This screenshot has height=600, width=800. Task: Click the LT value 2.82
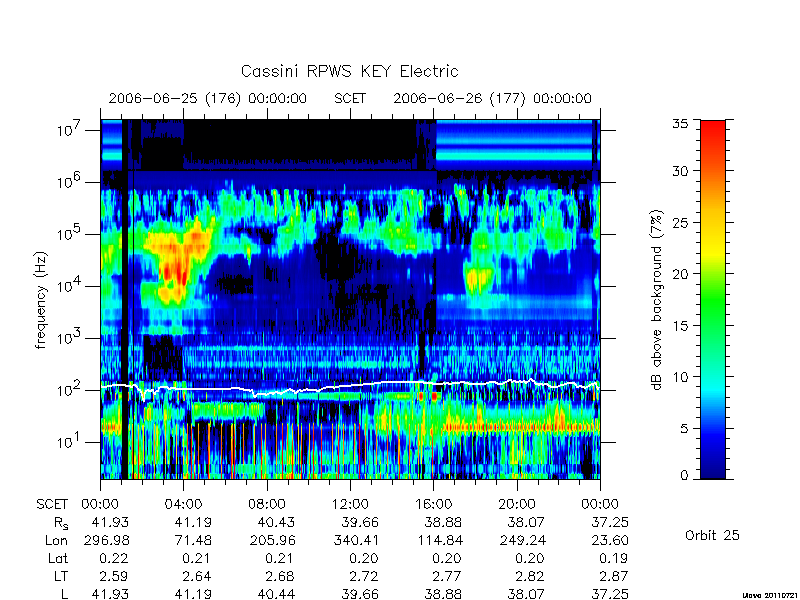530,576
